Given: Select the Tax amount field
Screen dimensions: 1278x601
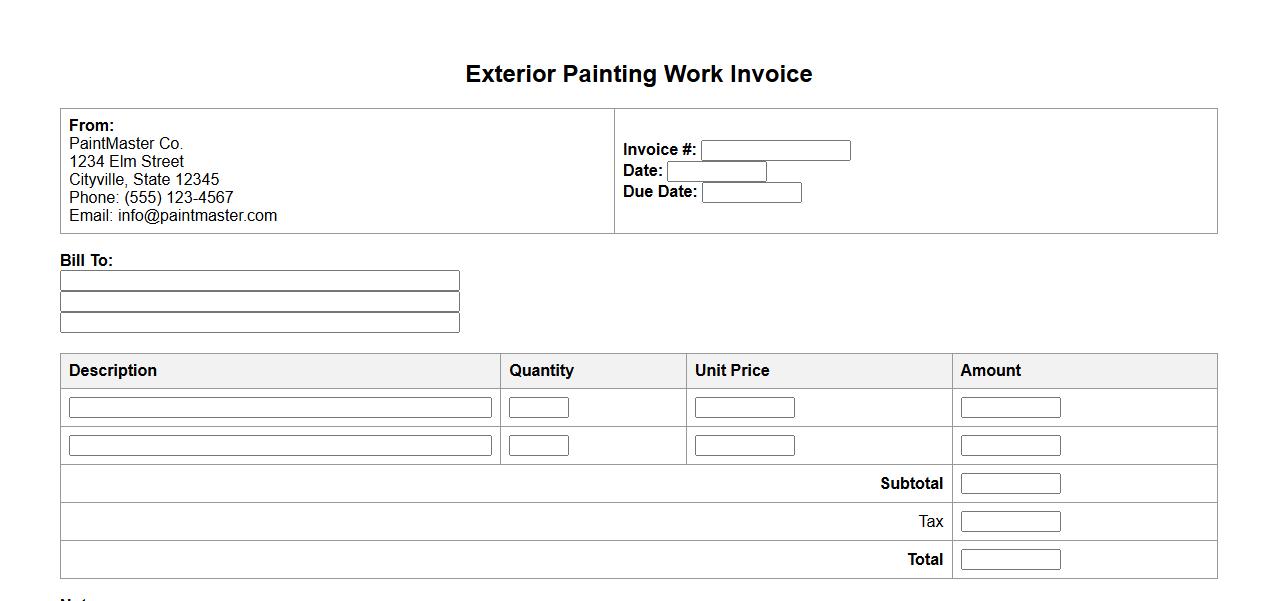Looking at the screenshot, I should (x=1010, y=522).
